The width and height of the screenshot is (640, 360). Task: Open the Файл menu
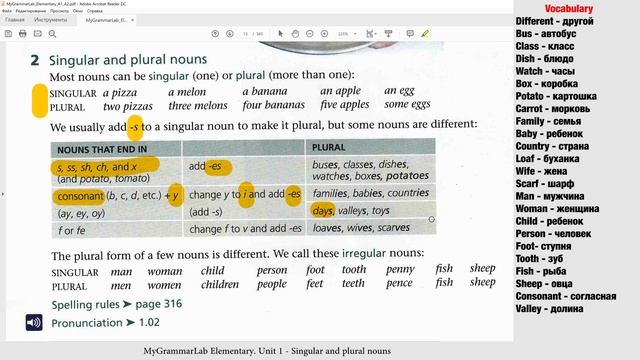tap(7, 11)
